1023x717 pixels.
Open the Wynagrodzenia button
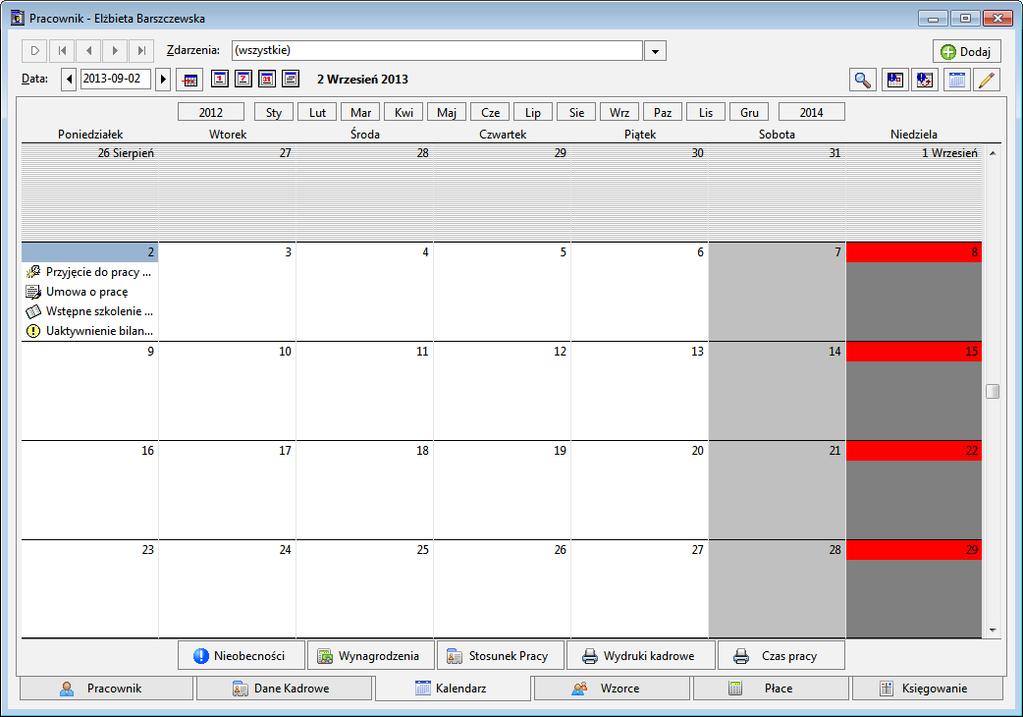(x=370, y=656)
